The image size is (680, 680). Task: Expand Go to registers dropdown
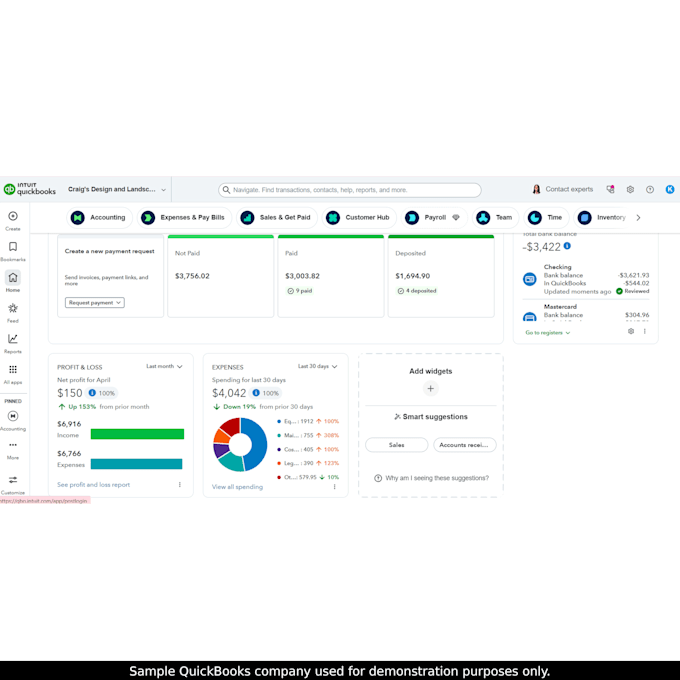tap(548, 333)
